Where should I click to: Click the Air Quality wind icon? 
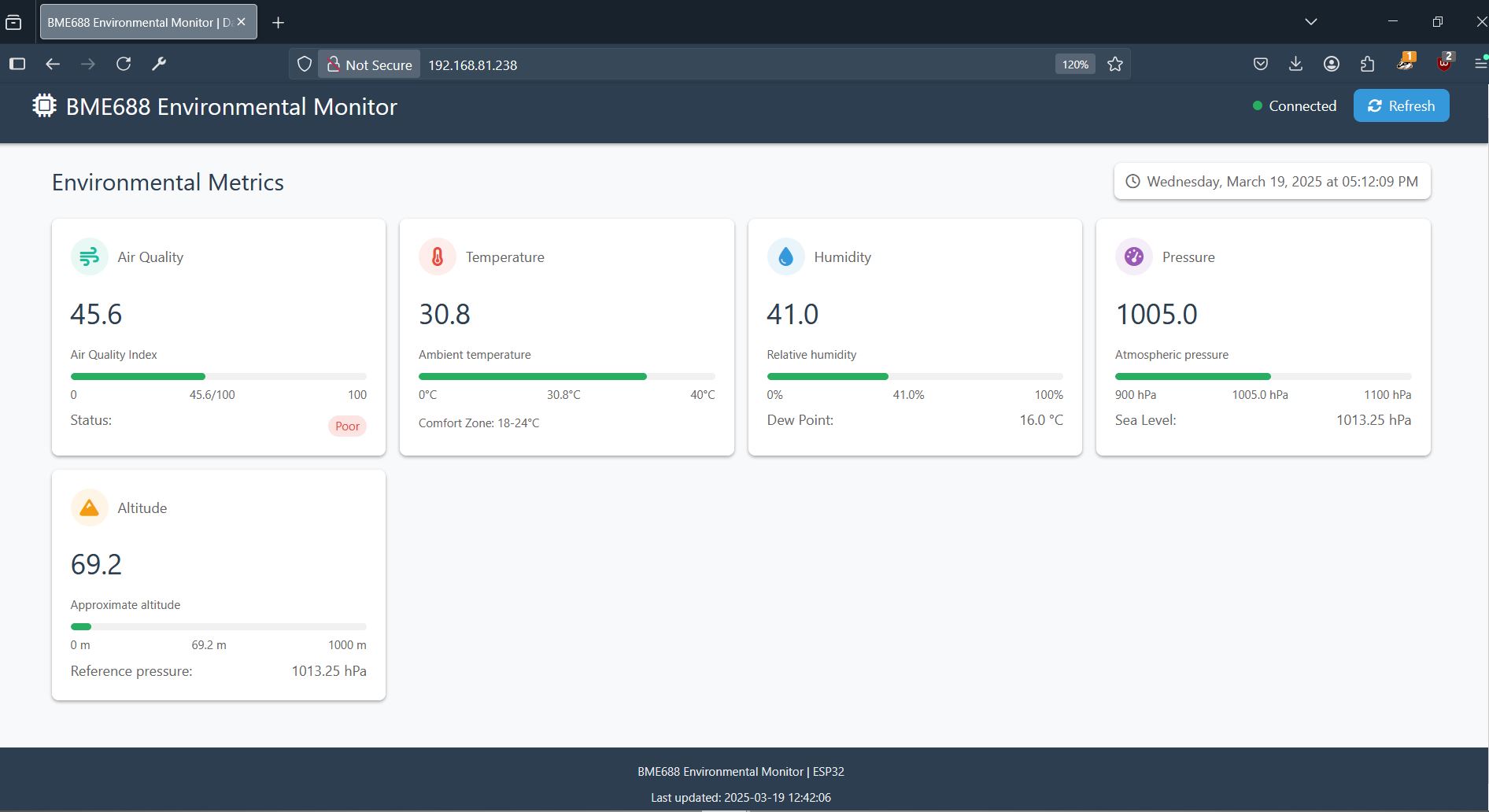pos(90,257)
